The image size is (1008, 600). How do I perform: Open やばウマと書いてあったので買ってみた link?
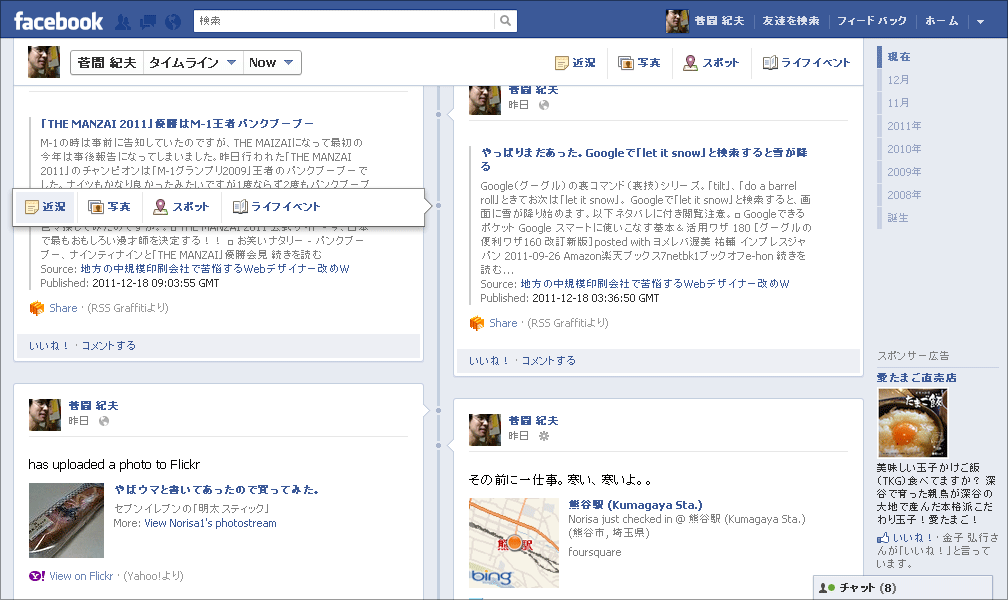coord(216,489)
